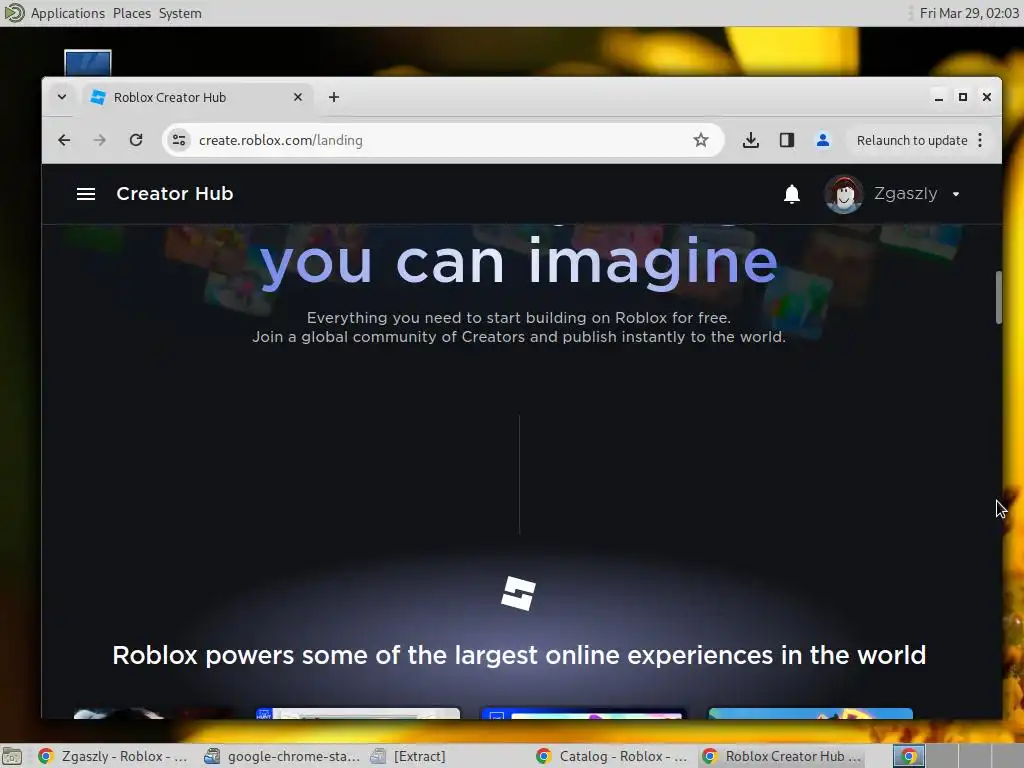Click the MATE logo icon in top panel
Screen dimensions: 1024x768
coord(14,13)
